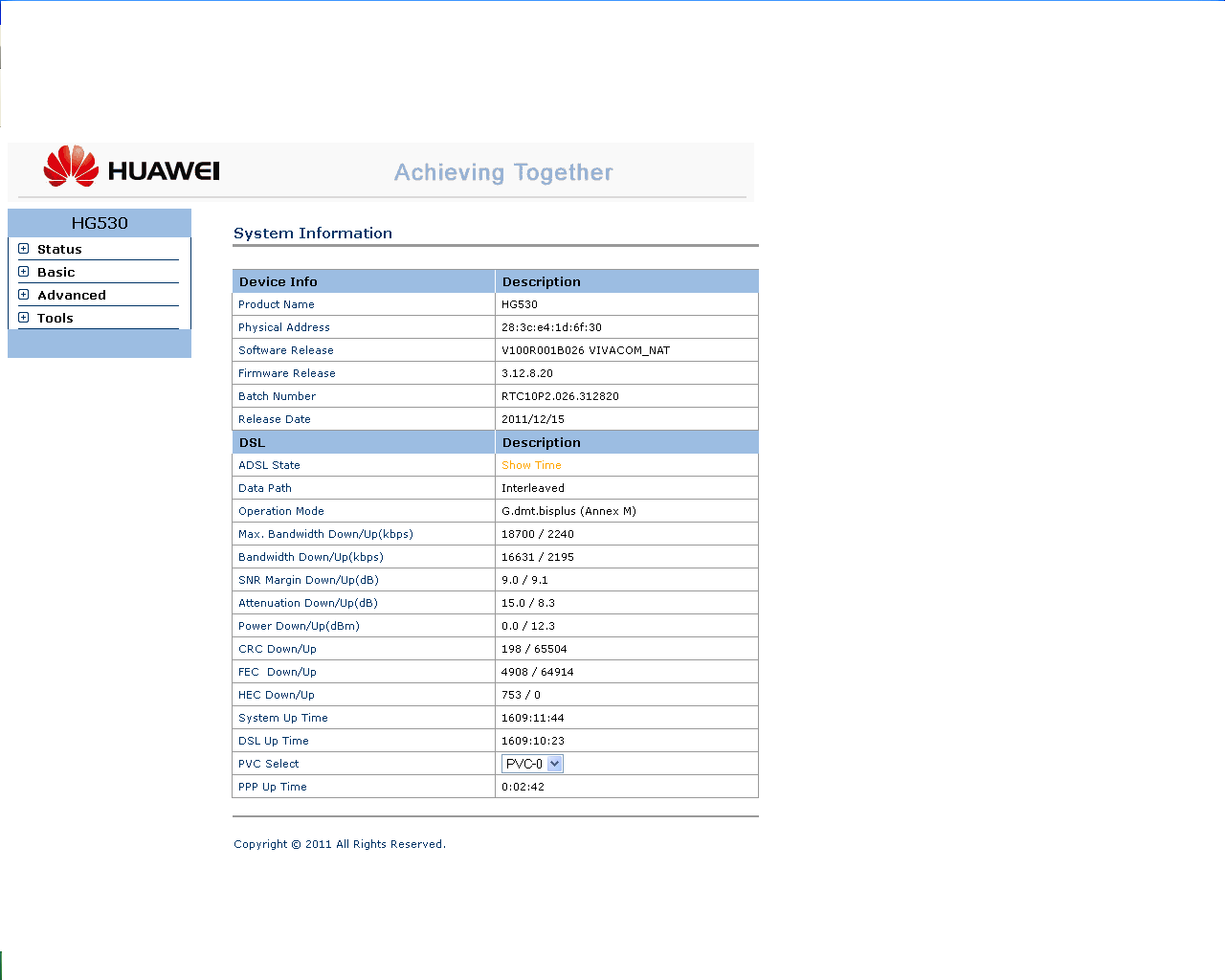This screenshot has width=1225, height=980.
Task: Select MAC address 28:3c:e4:1d:6f:30
Action: point(552,327)
